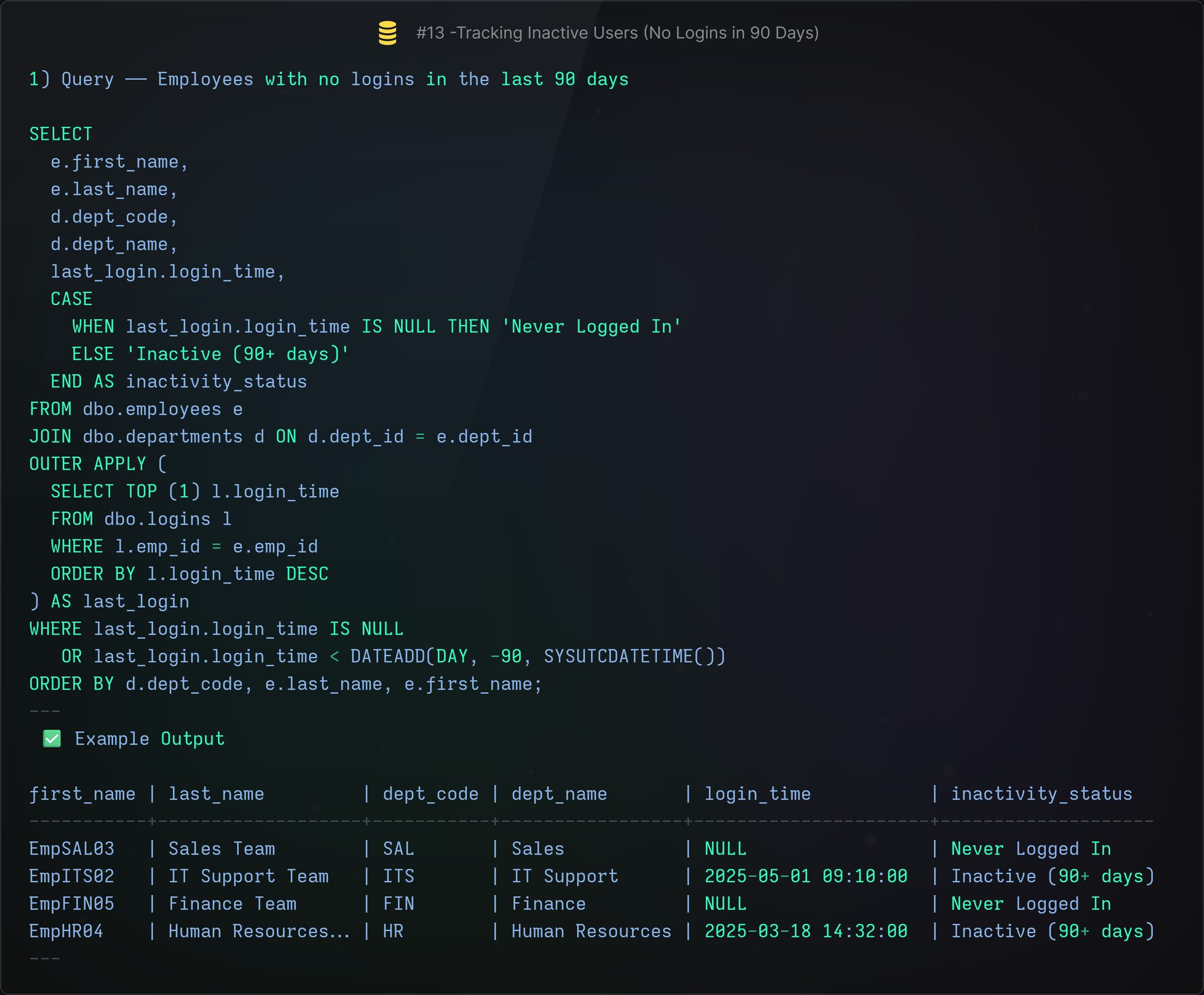
Task: Click the ELSE 'Inactive (90+ days)' line
Action: [x=210, y=354]
